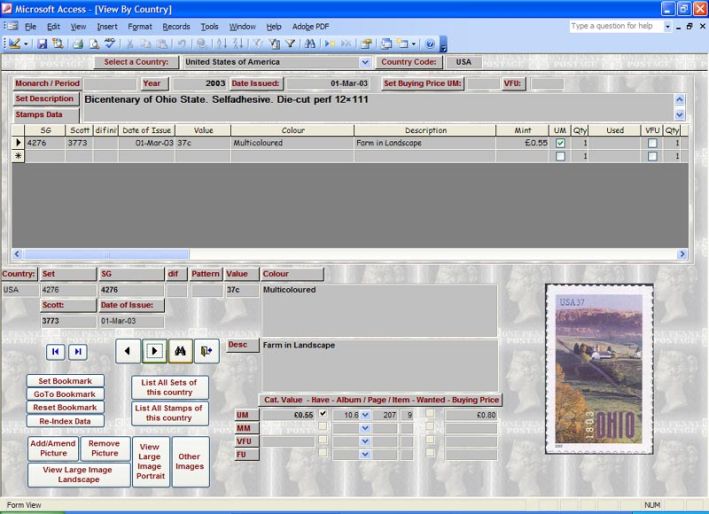709x514 pixels.
Task: Go to previous record arrow button
Action: (x=128, y=351)
